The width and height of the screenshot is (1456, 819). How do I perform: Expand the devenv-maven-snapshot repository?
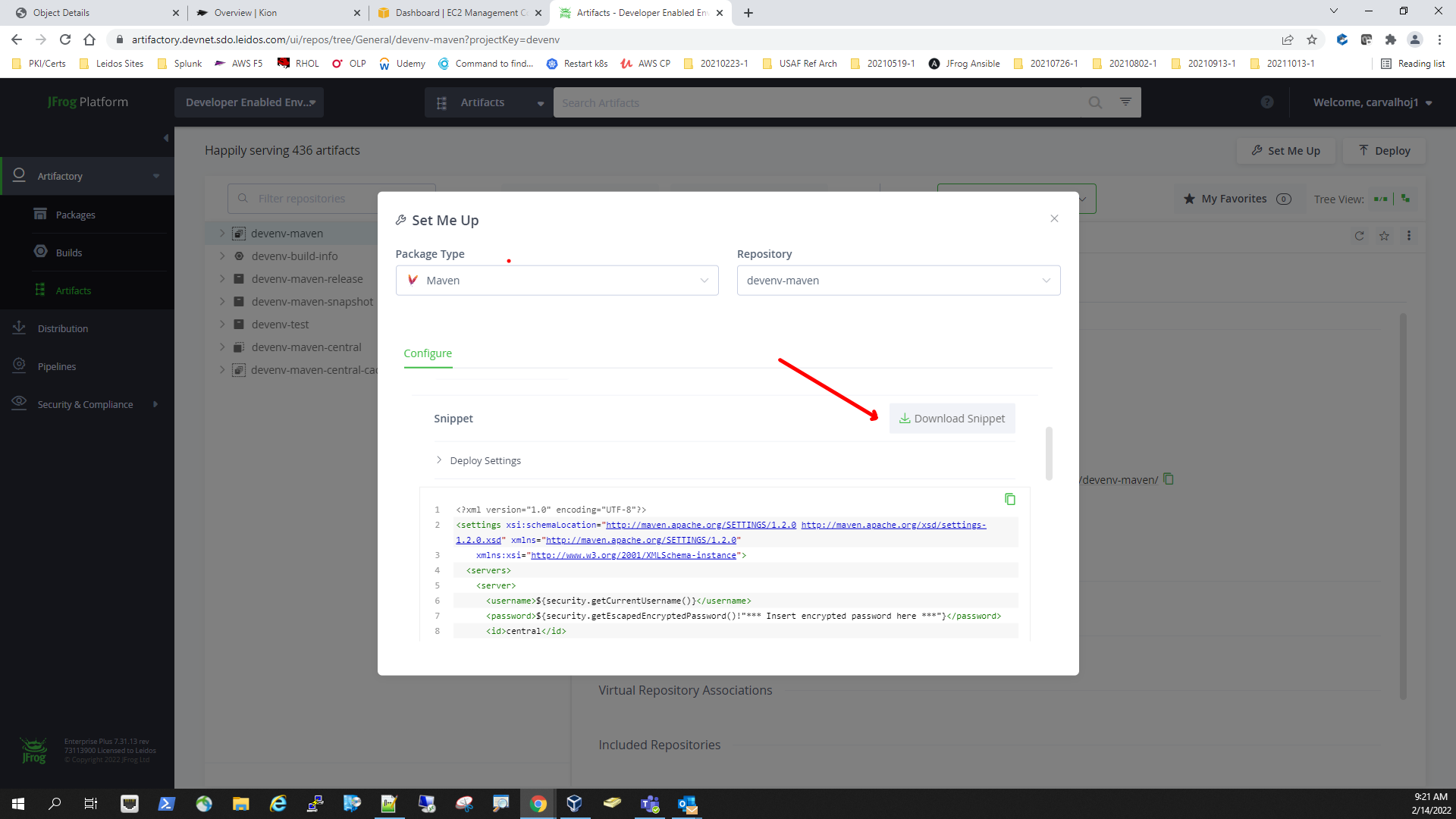222,302
